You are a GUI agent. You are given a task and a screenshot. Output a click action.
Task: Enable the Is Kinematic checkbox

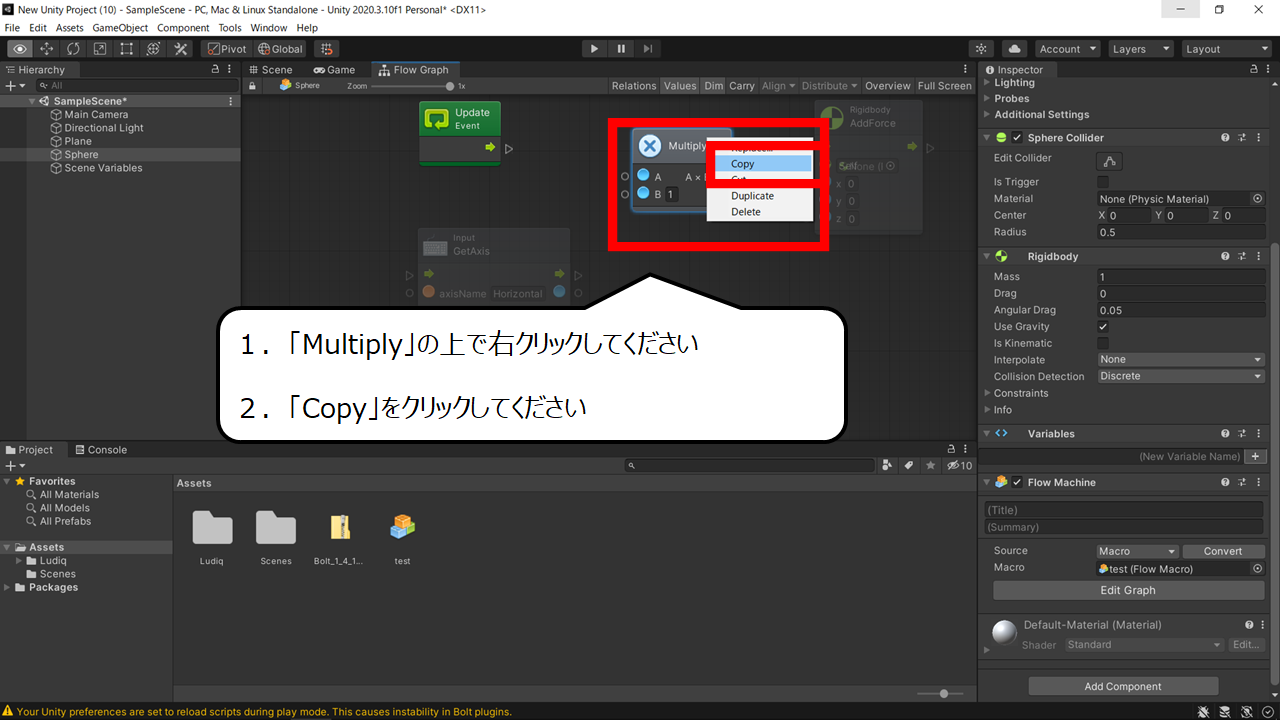point(1103,343)
